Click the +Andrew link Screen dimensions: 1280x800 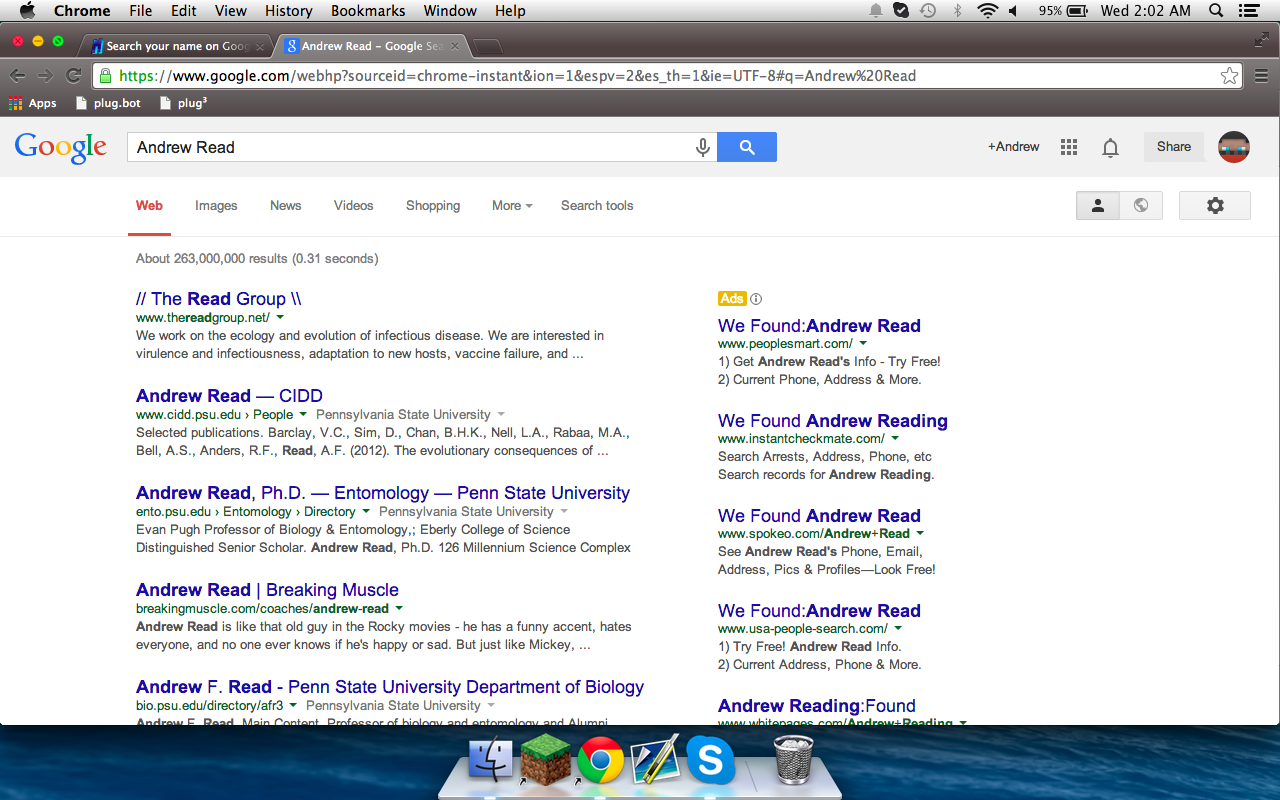click(1014, 147)
